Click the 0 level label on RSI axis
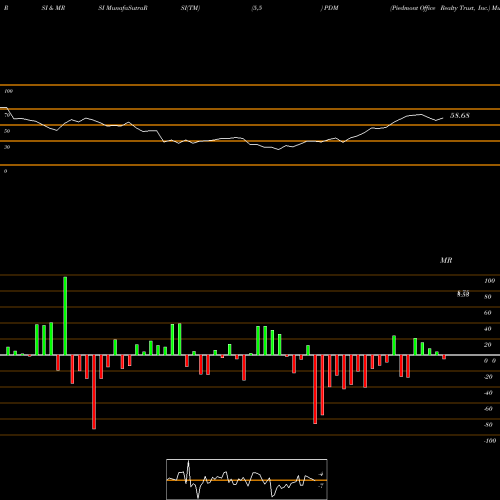500x500 pixels. coord(6,171)
